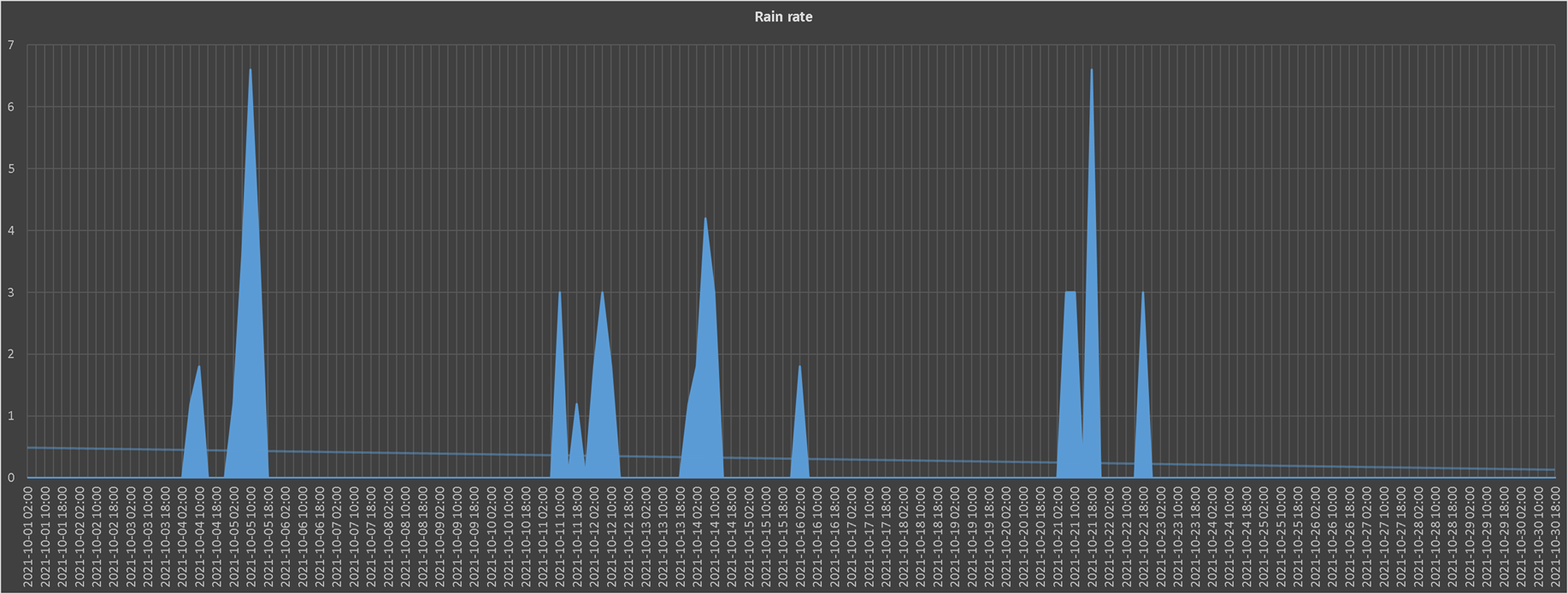The height and width of the screenshot is (594, 1568).
Task: Select the y-axis label 0
Action: (x=10, y=479)
